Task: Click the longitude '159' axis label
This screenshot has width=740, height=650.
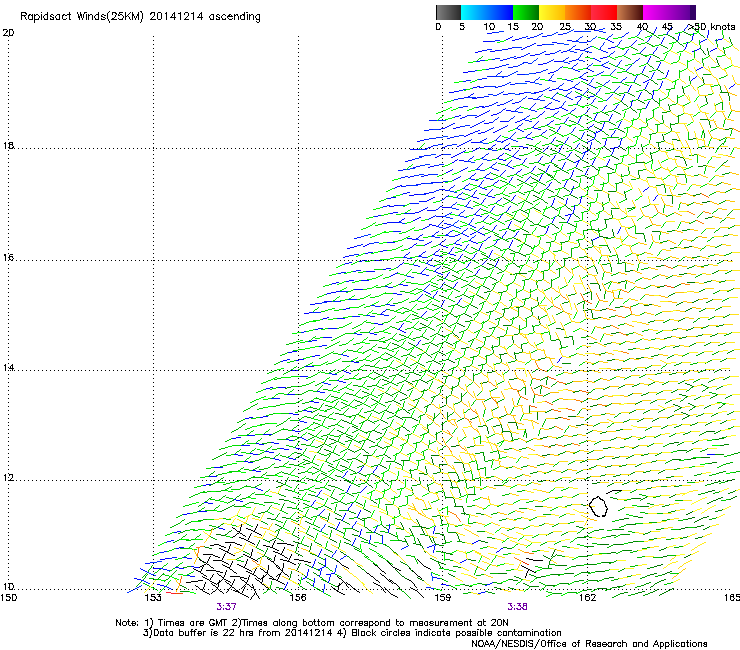Action: point(442,598)
